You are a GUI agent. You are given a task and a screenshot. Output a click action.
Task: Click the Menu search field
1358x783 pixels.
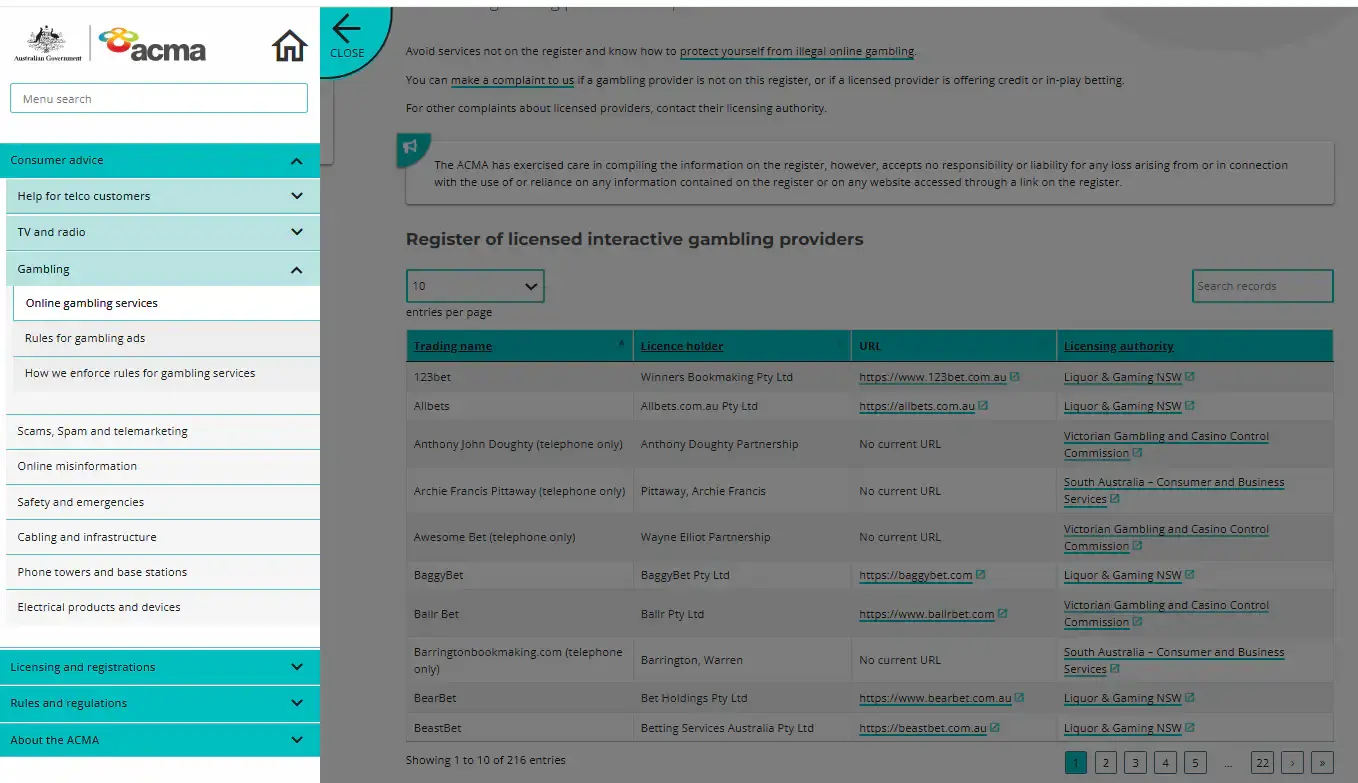(159, 98)
